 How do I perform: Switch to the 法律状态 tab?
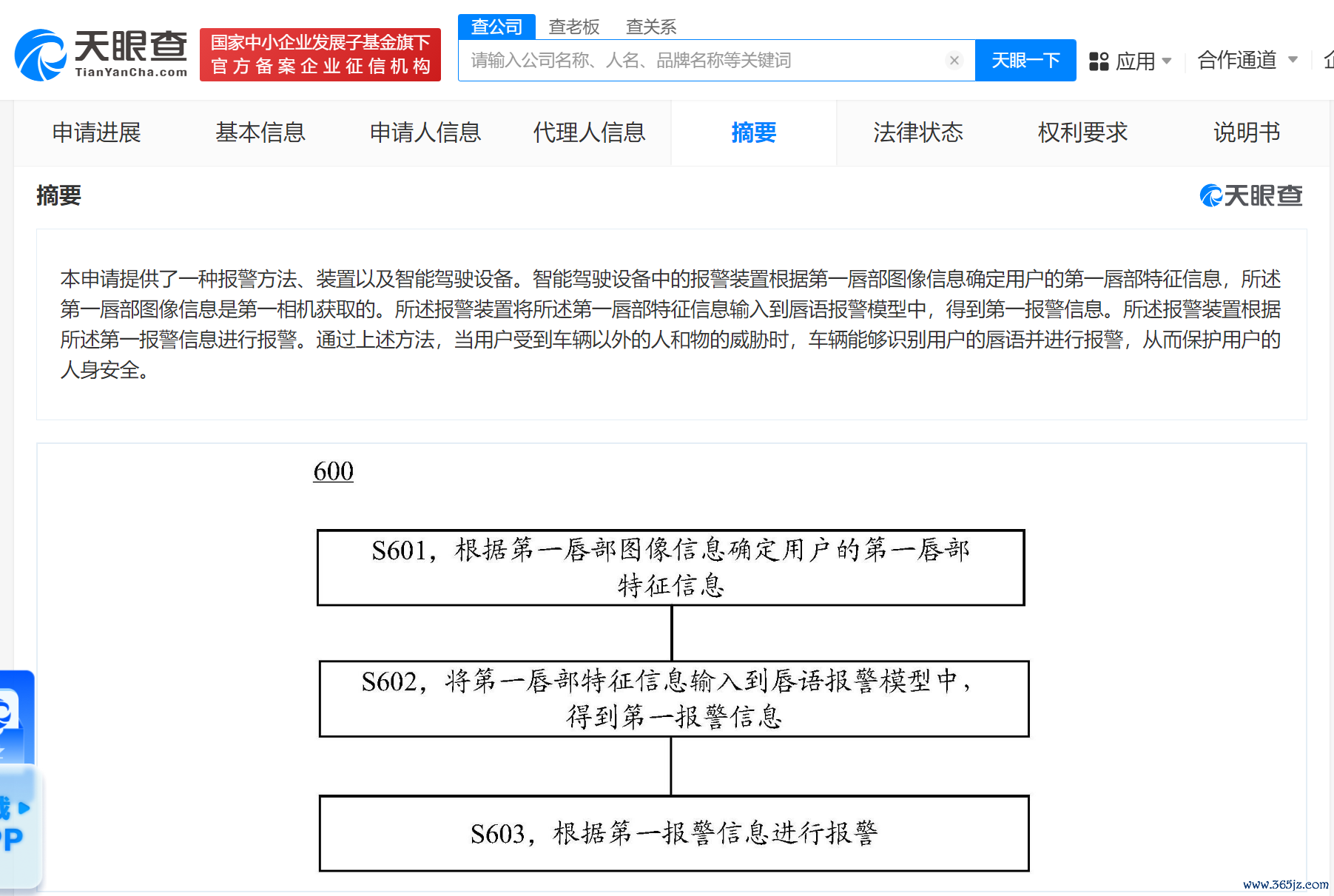[917, 132]
